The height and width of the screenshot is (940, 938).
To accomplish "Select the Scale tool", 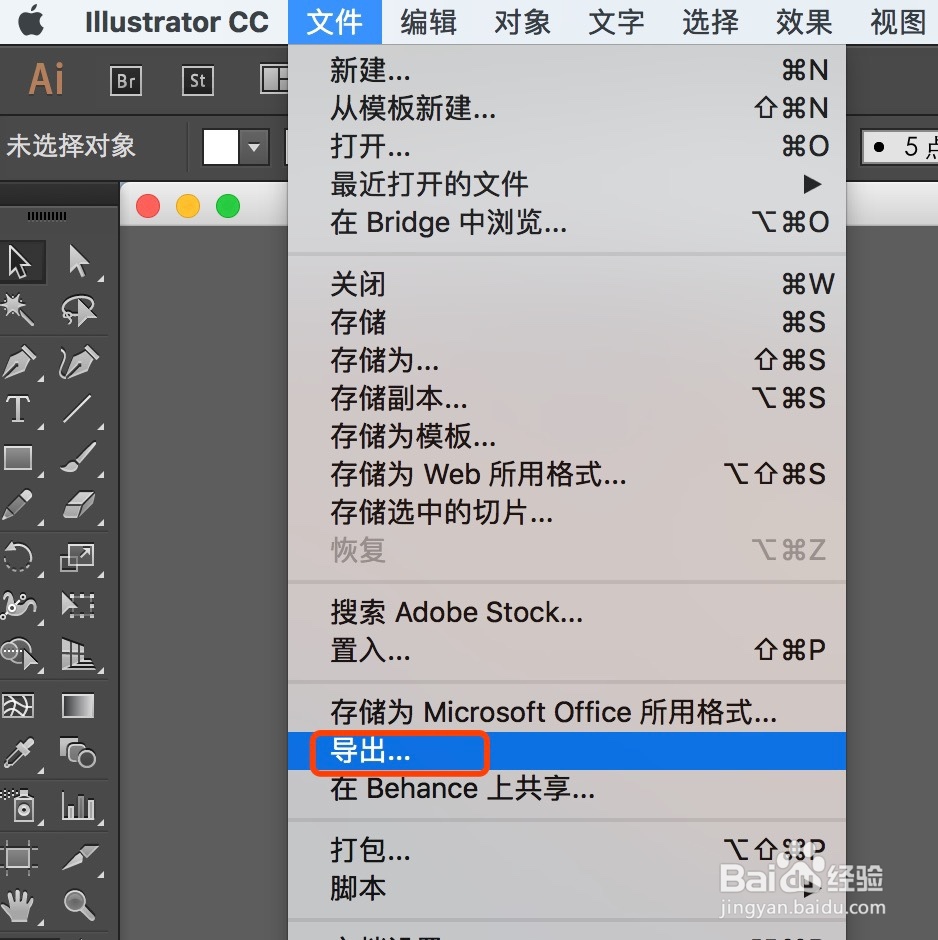I will point(78,557).
